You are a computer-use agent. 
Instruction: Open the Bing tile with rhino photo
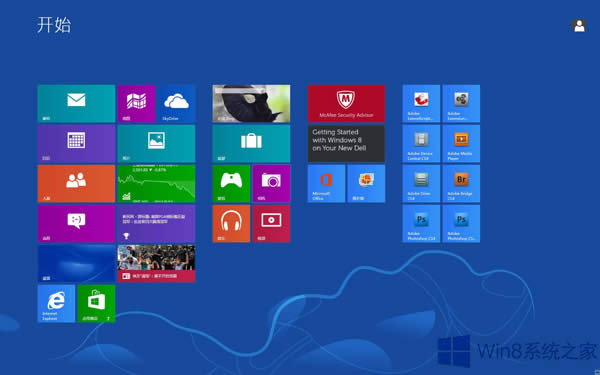(251, 104)
